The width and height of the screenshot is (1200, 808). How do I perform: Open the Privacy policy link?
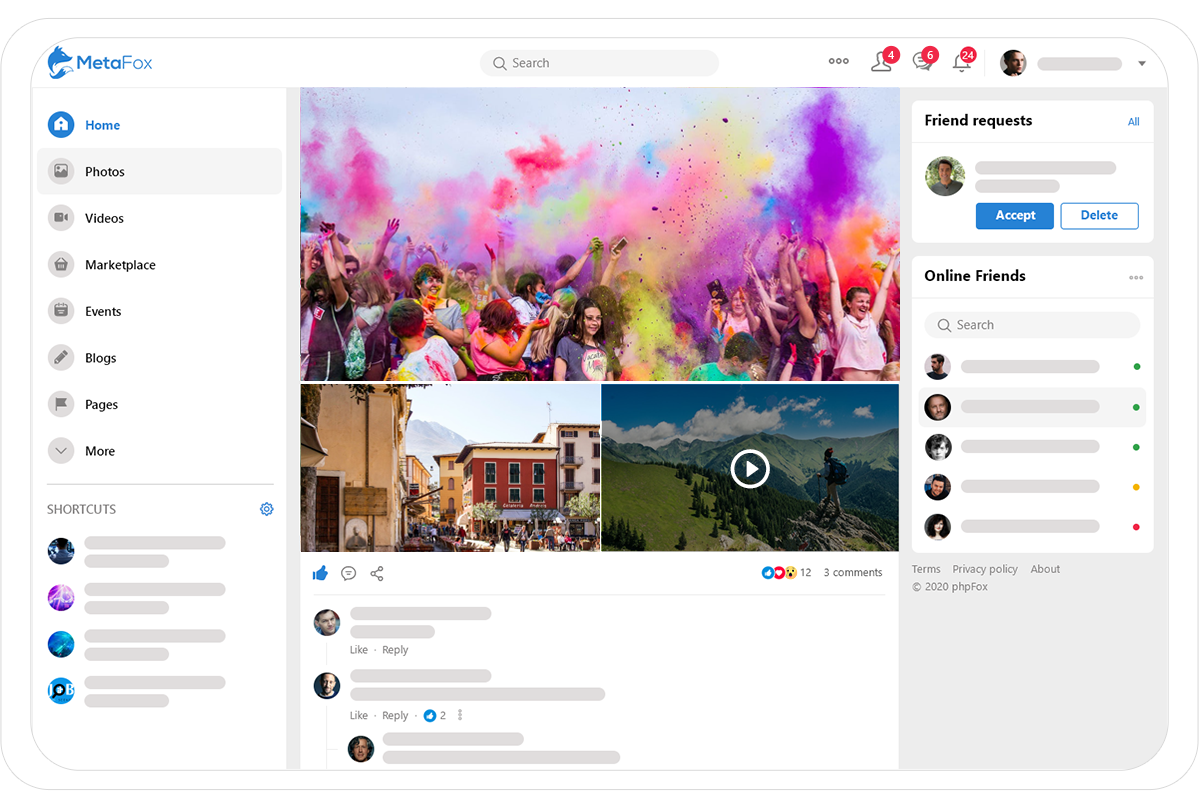(x=984, y=569)
